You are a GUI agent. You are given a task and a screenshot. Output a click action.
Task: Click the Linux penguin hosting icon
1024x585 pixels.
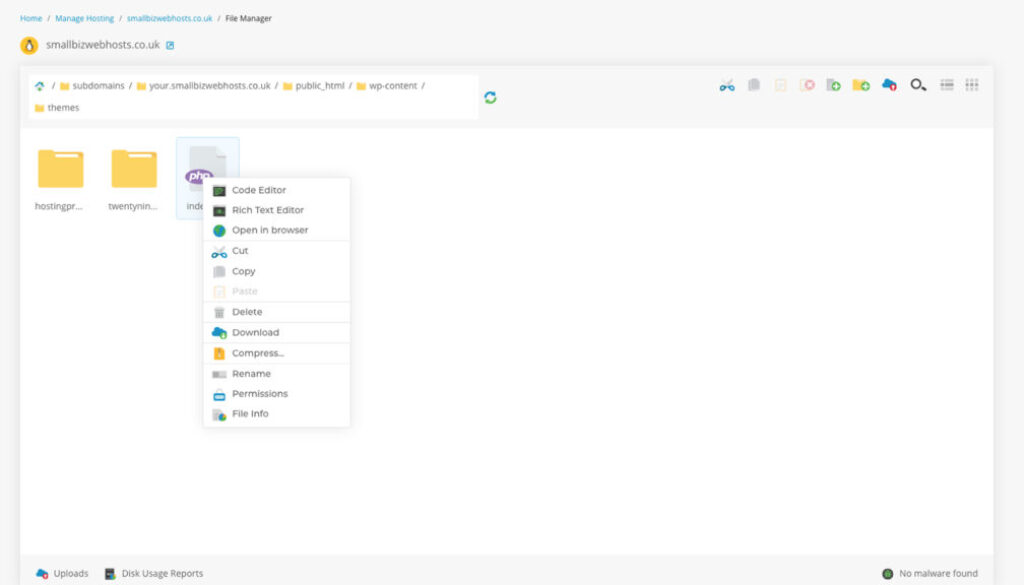[29, 45]
